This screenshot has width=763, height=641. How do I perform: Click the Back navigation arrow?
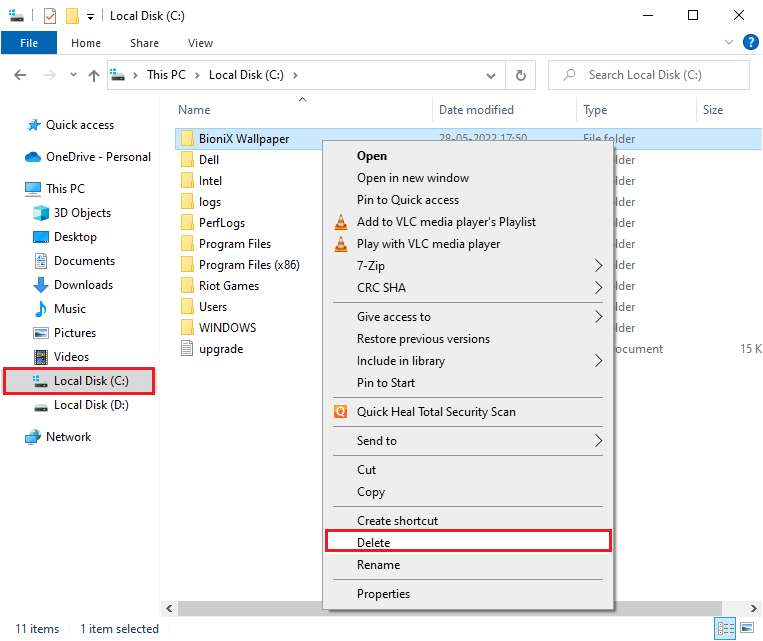point(21,75)
